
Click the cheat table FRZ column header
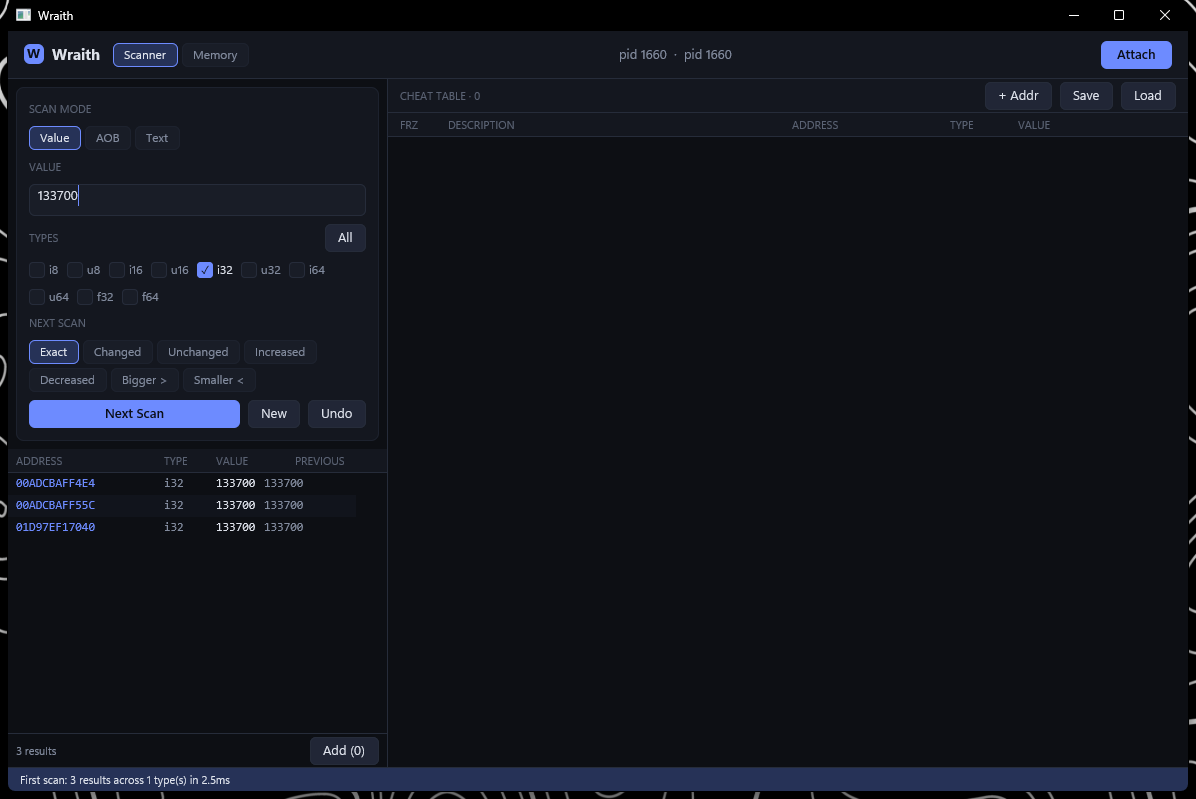(409, 125)
